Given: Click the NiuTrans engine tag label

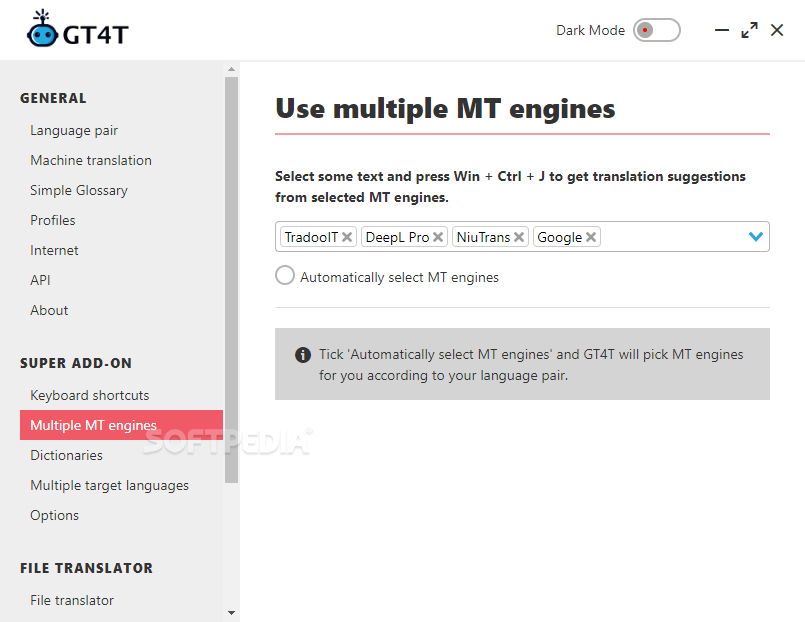Looking at the screenshot, I should [x=483, y=237].
